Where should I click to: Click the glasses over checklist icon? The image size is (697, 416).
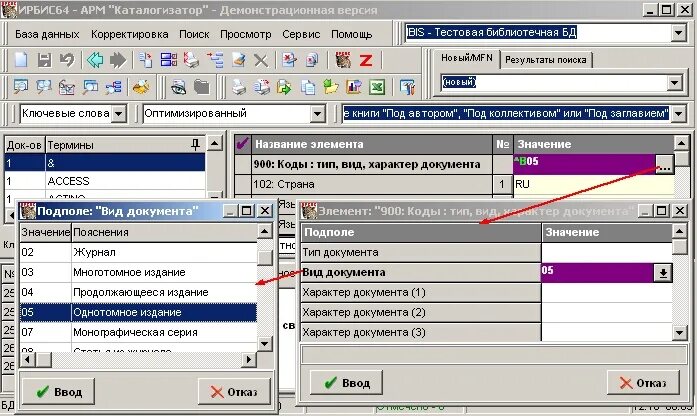tap(67, 87)
